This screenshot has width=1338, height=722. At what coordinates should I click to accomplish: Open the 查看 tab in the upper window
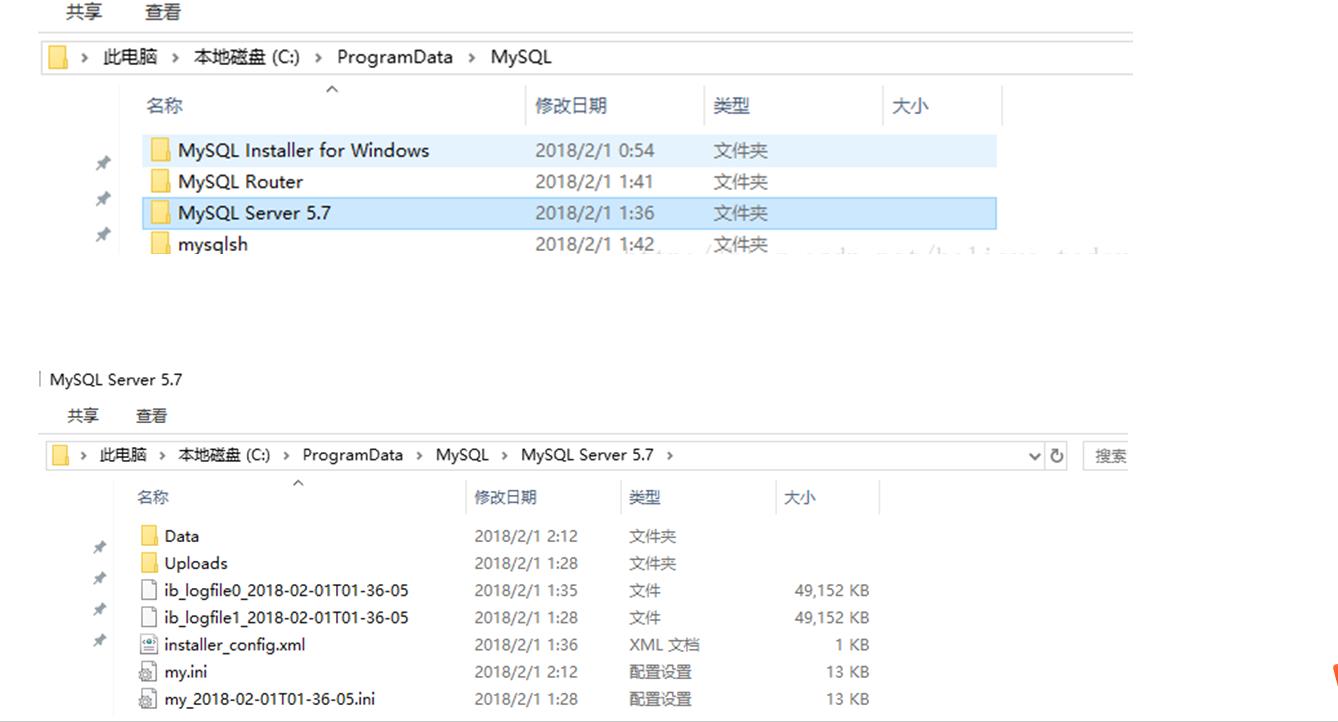click(x=163, y=12)
